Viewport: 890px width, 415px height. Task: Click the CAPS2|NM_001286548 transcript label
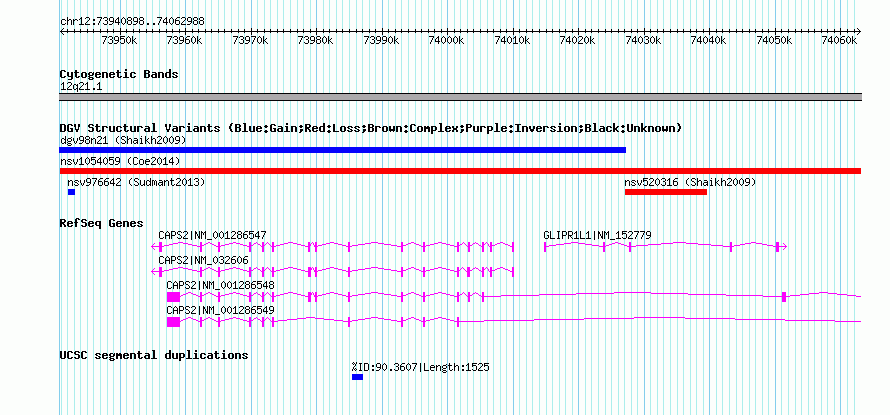coord(220,285)
